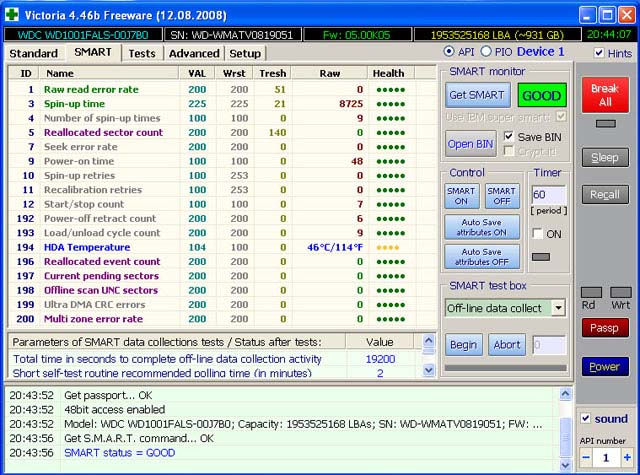Check the Timer ON checkbox
The image size is (640, 475).
[x=538, y=233]
